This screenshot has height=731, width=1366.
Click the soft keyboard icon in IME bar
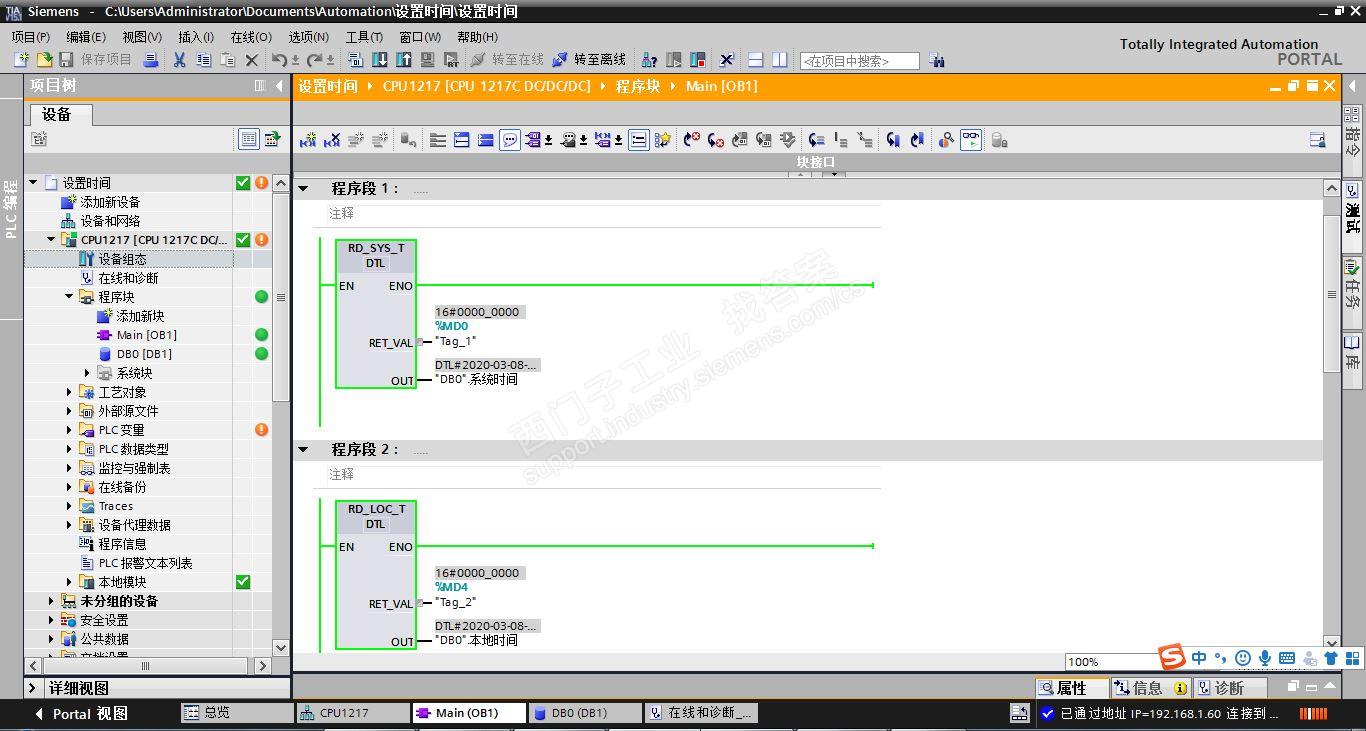click(1287, 658)
